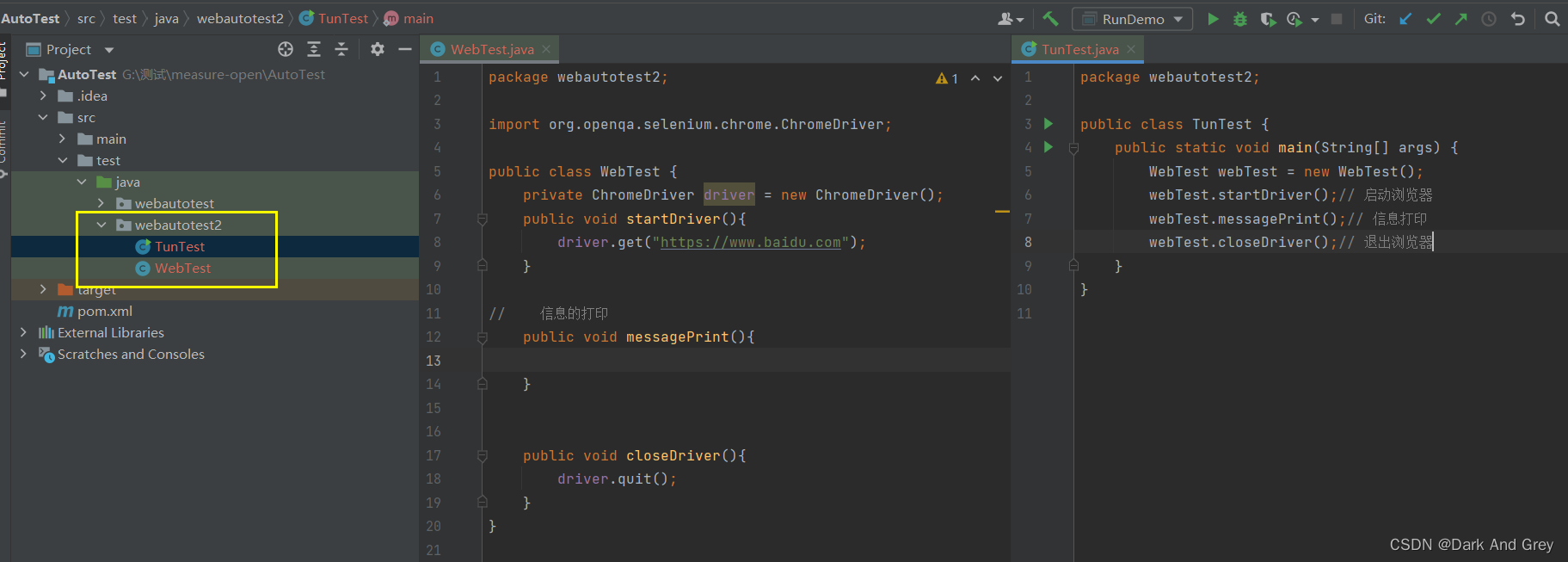
Task: Click driver.quit() in WebTest.java
Action: click(x=617, y=479)
